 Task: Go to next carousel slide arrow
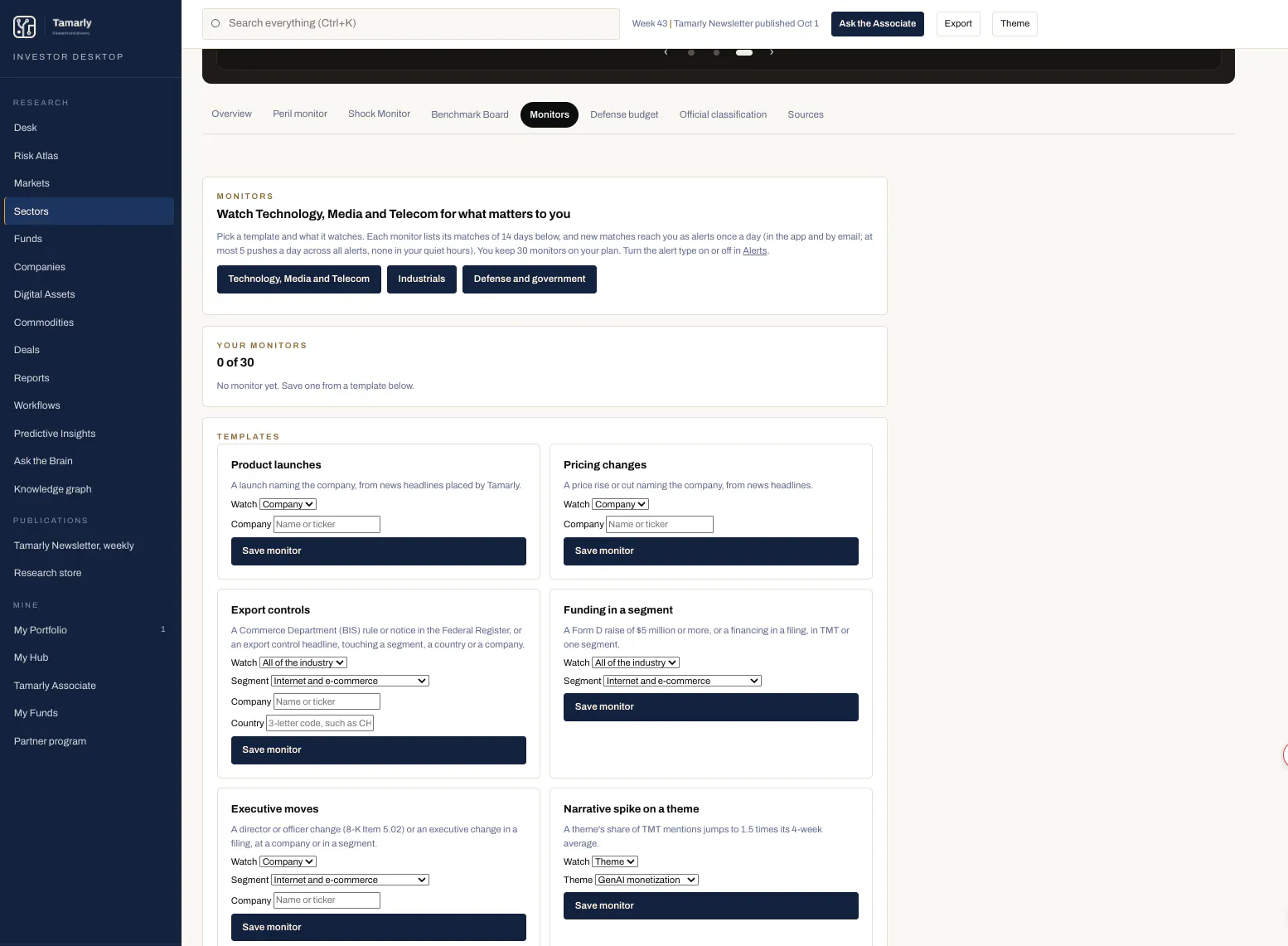[772, 52]
